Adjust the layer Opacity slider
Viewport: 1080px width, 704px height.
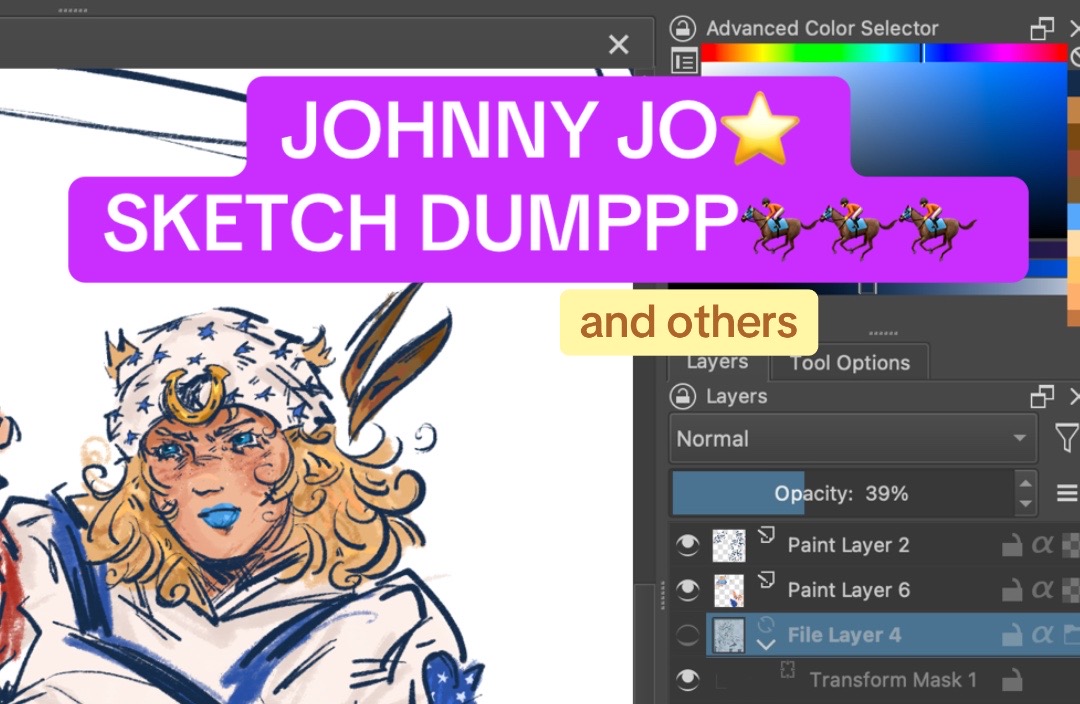[842, 493]
